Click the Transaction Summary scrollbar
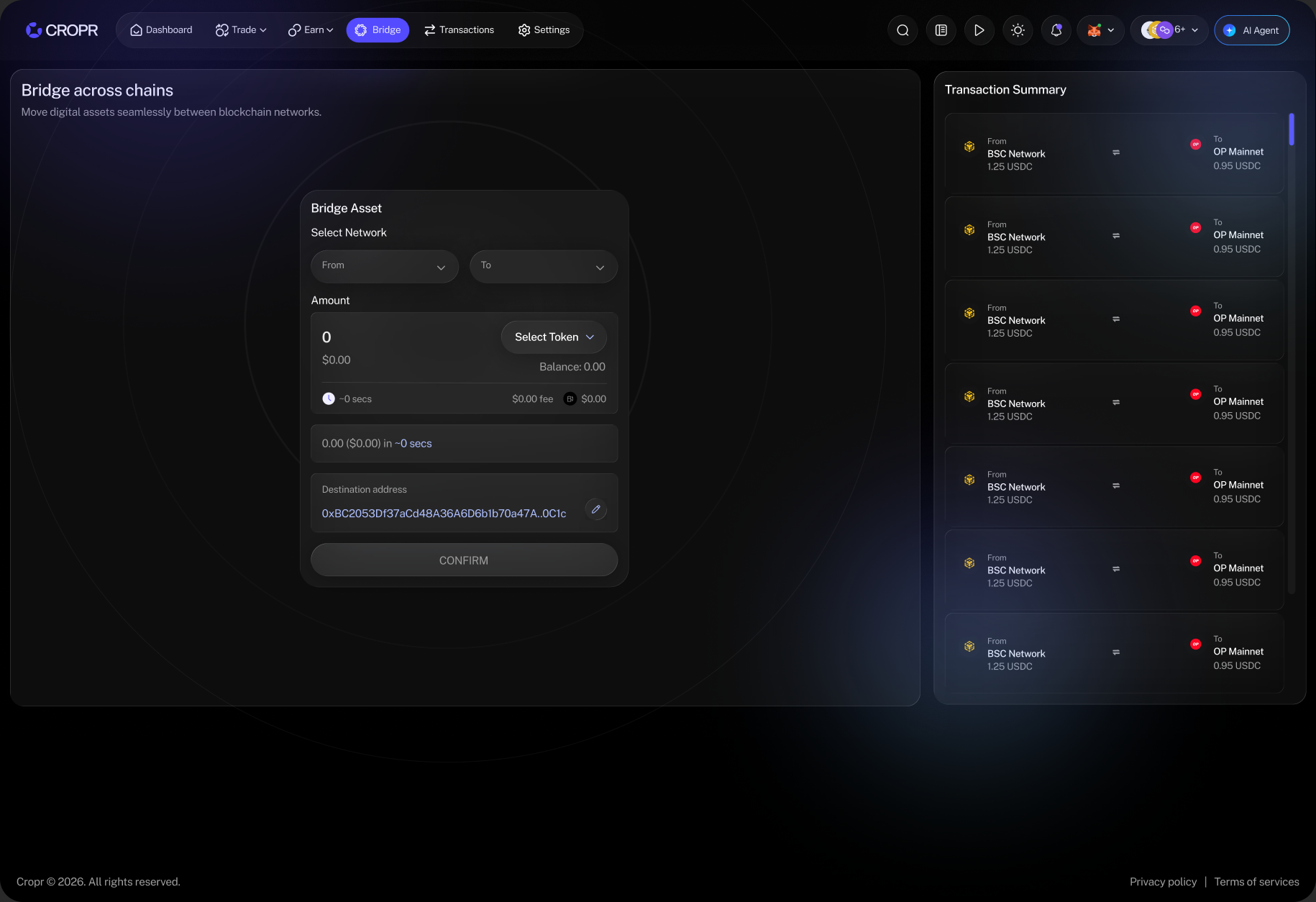This screenshot has height=902, width=1316. tap(1292, 129)
